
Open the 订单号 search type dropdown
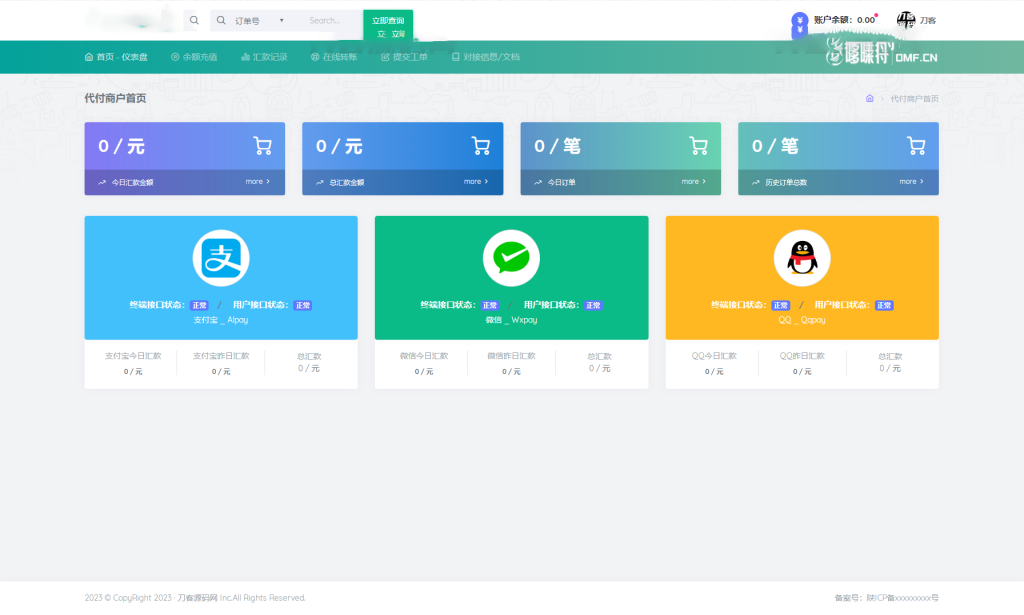tap(259, 21)
